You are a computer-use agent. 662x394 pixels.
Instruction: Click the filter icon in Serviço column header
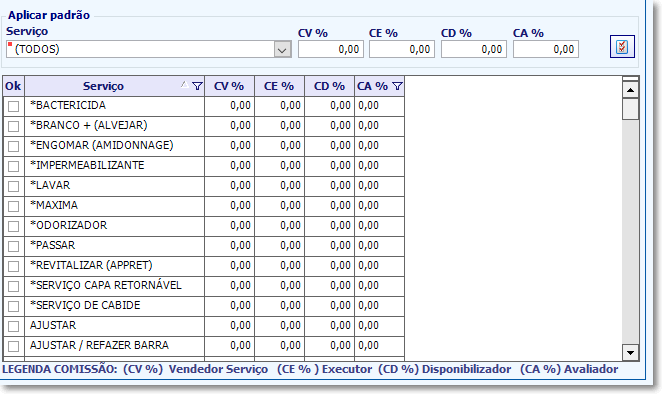coord(197,86)
